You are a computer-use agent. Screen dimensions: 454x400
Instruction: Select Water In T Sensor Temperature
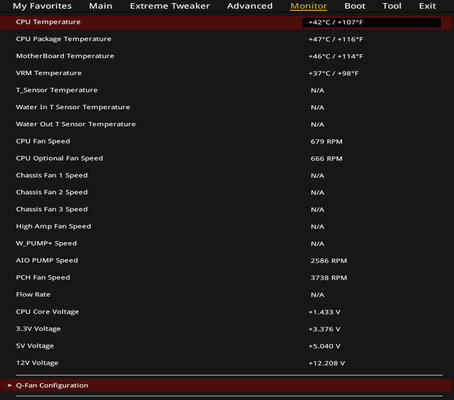pyautogui.click(x=73, y=107)
